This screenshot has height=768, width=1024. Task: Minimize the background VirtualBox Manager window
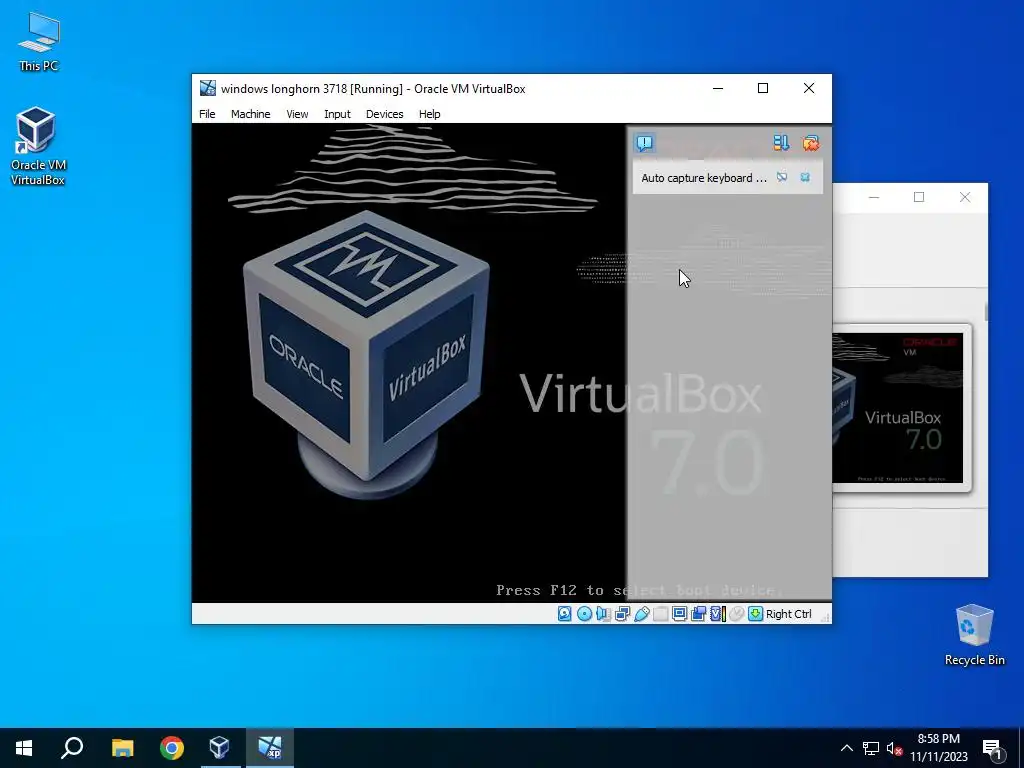874,197
